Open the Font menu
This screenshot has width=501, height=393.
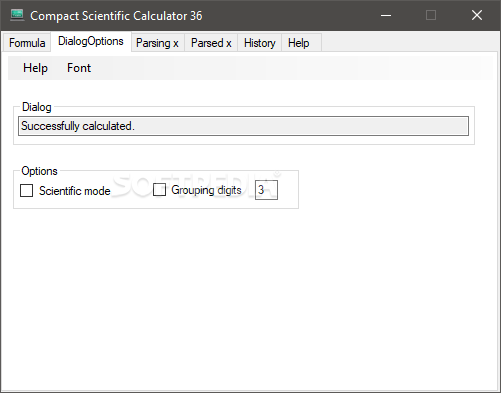tap(79, 68)
